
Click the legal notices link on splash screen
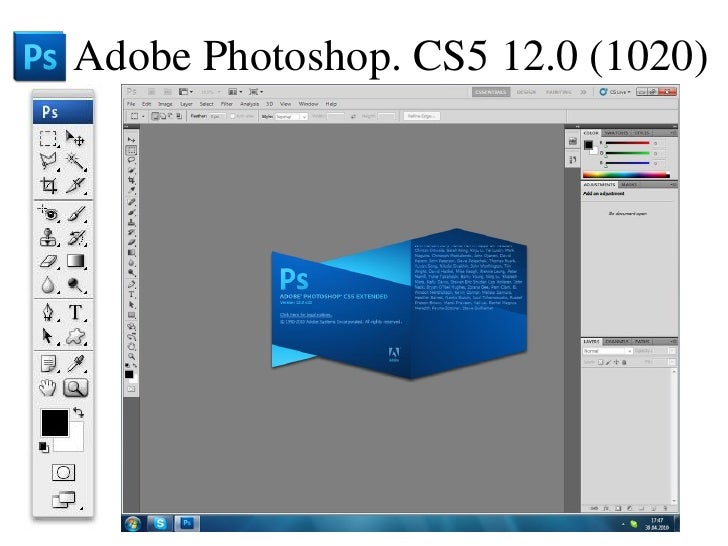pyautogui.click(x=306, y=315)
